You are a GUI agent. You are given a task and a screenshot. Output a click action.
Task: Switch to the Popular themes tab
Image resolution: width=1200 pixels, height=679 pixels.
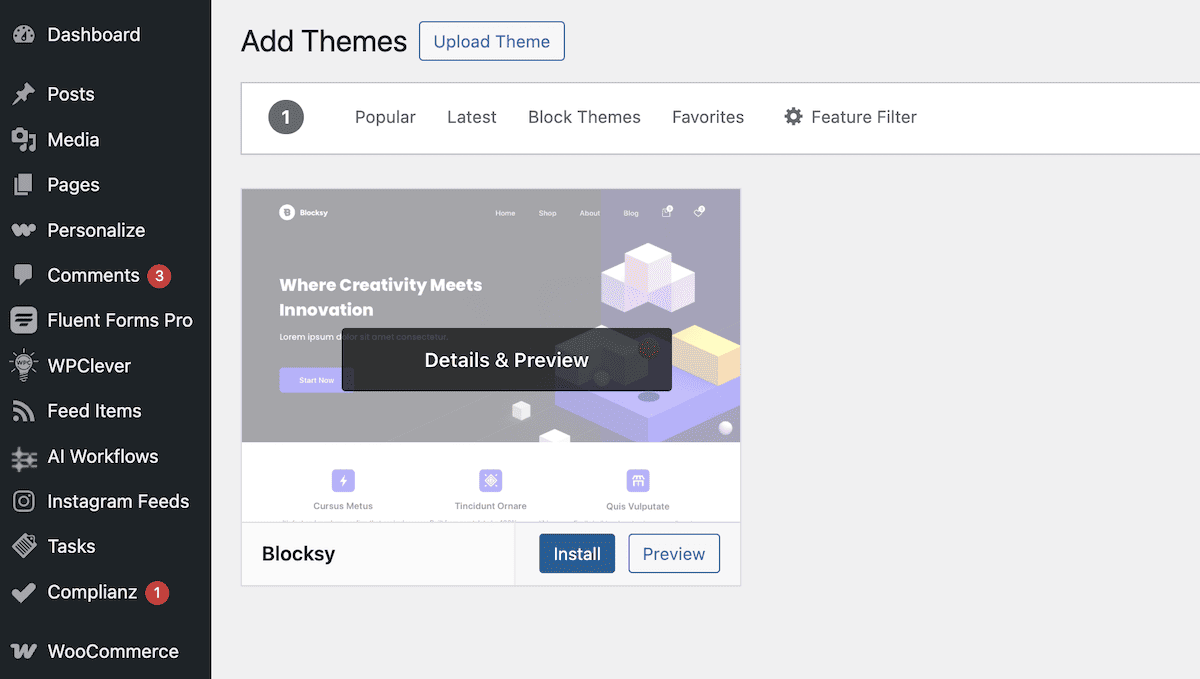click(385, 117)
